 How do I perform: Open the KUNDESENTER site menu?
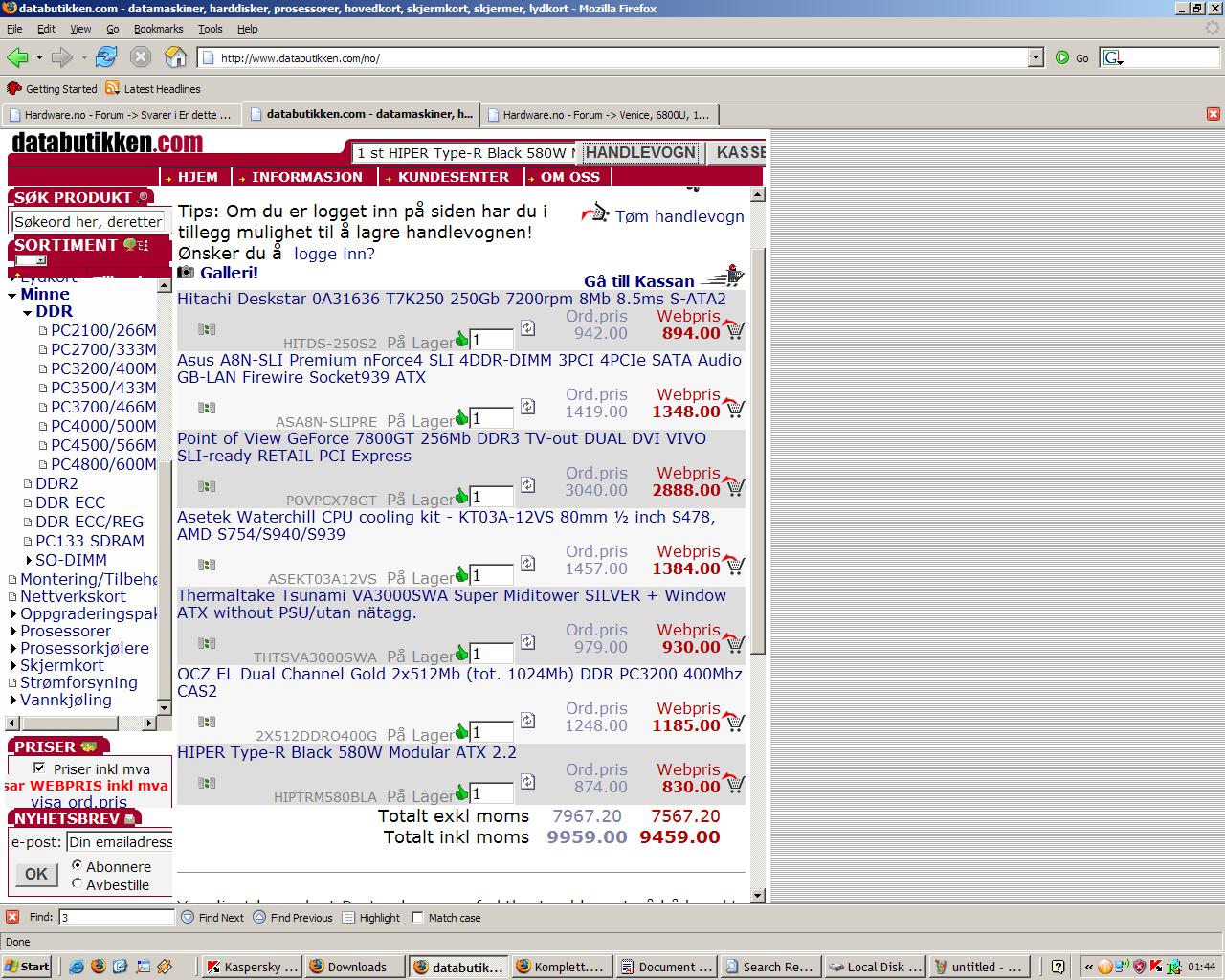click(454, 177)
